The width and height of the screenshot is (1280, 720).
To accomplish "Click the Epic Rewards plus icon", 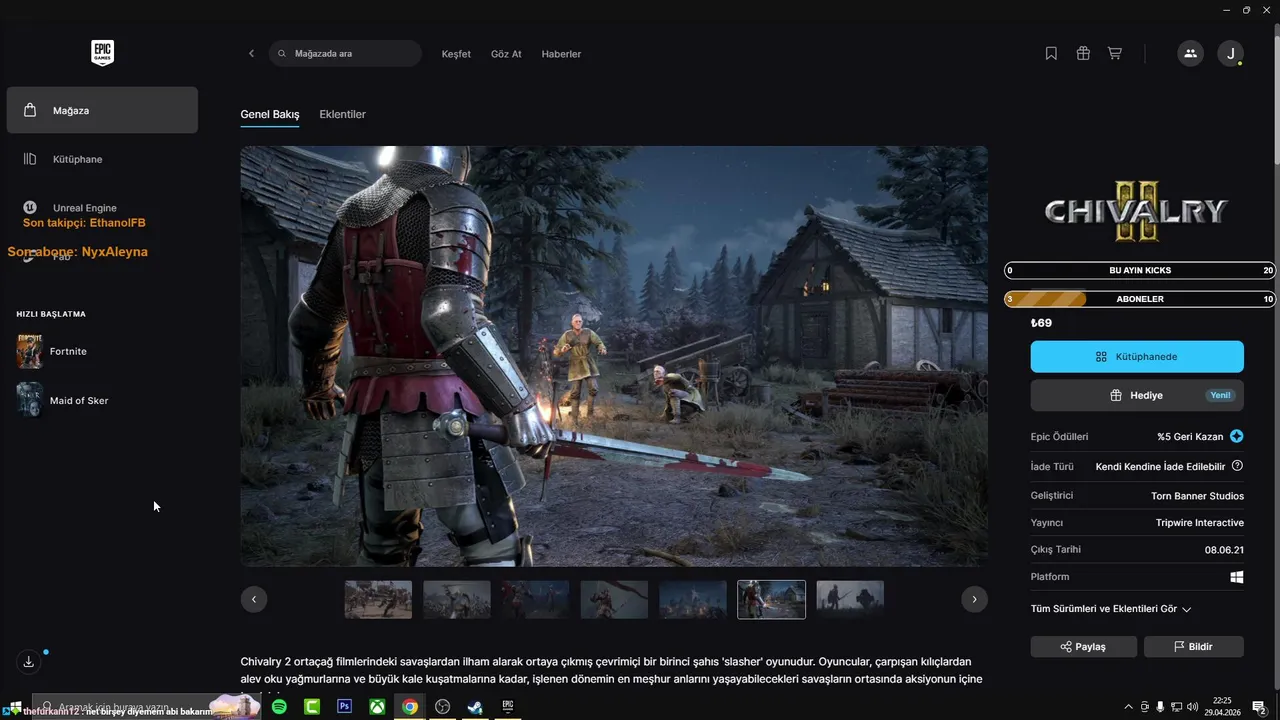I will 1237,436.
